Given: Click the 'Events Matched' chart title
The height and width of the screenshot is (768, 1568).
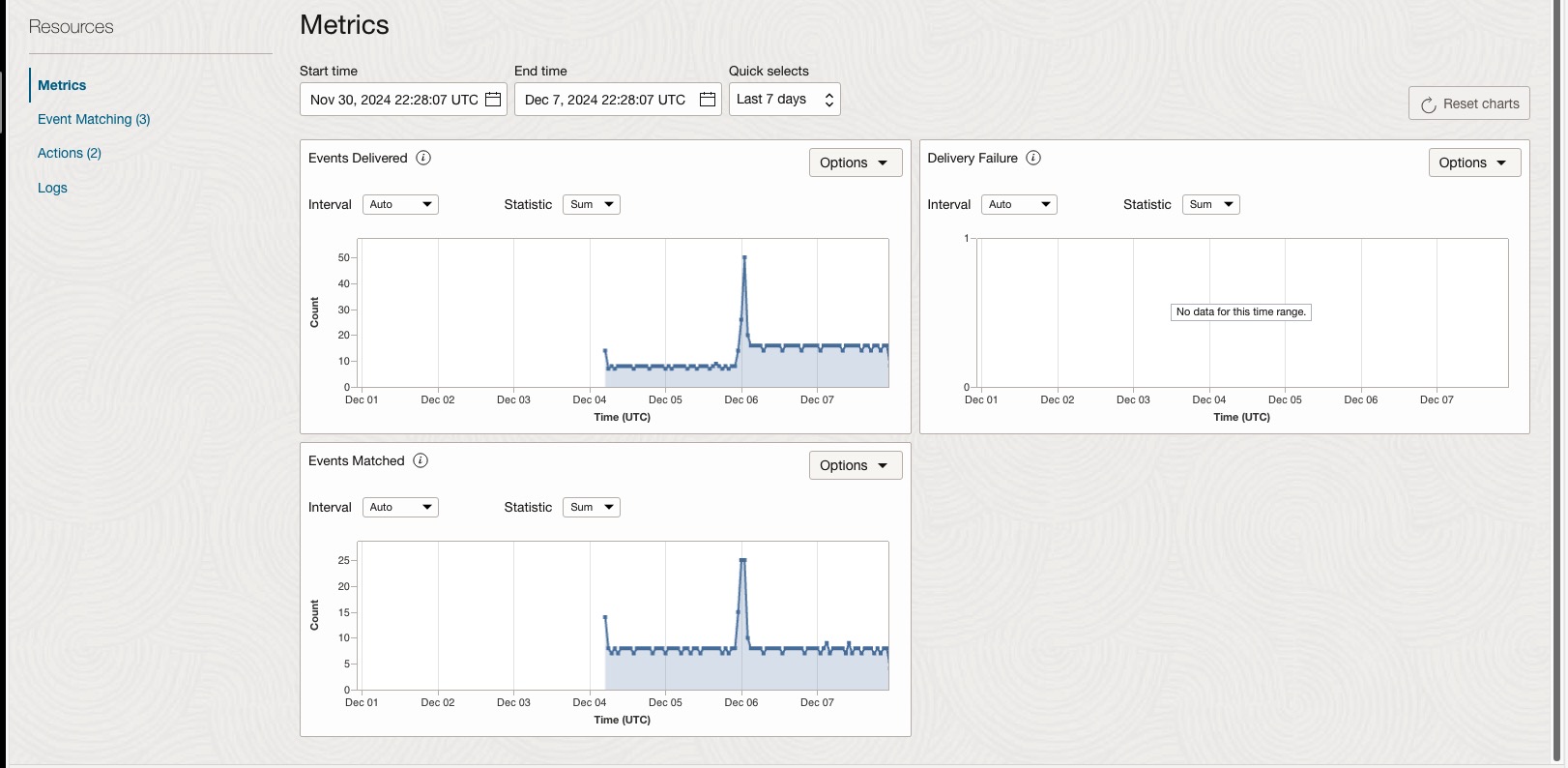Looking at the screenshot, I should point(357,460).
